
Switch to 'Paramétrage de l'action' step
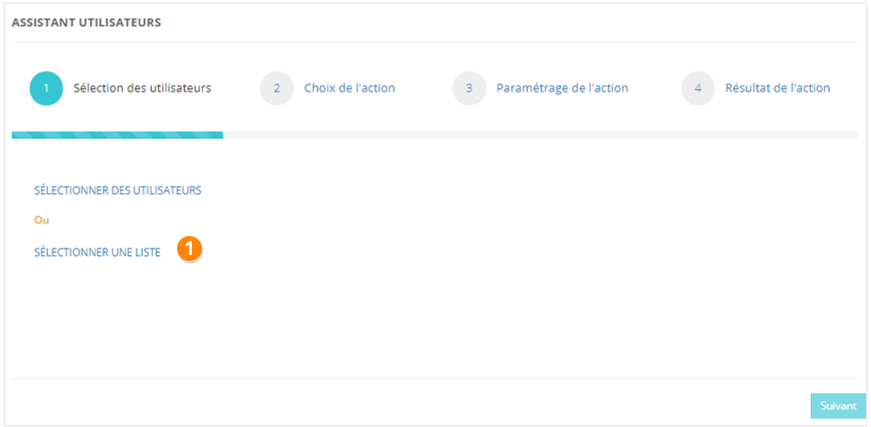(562, 88)
